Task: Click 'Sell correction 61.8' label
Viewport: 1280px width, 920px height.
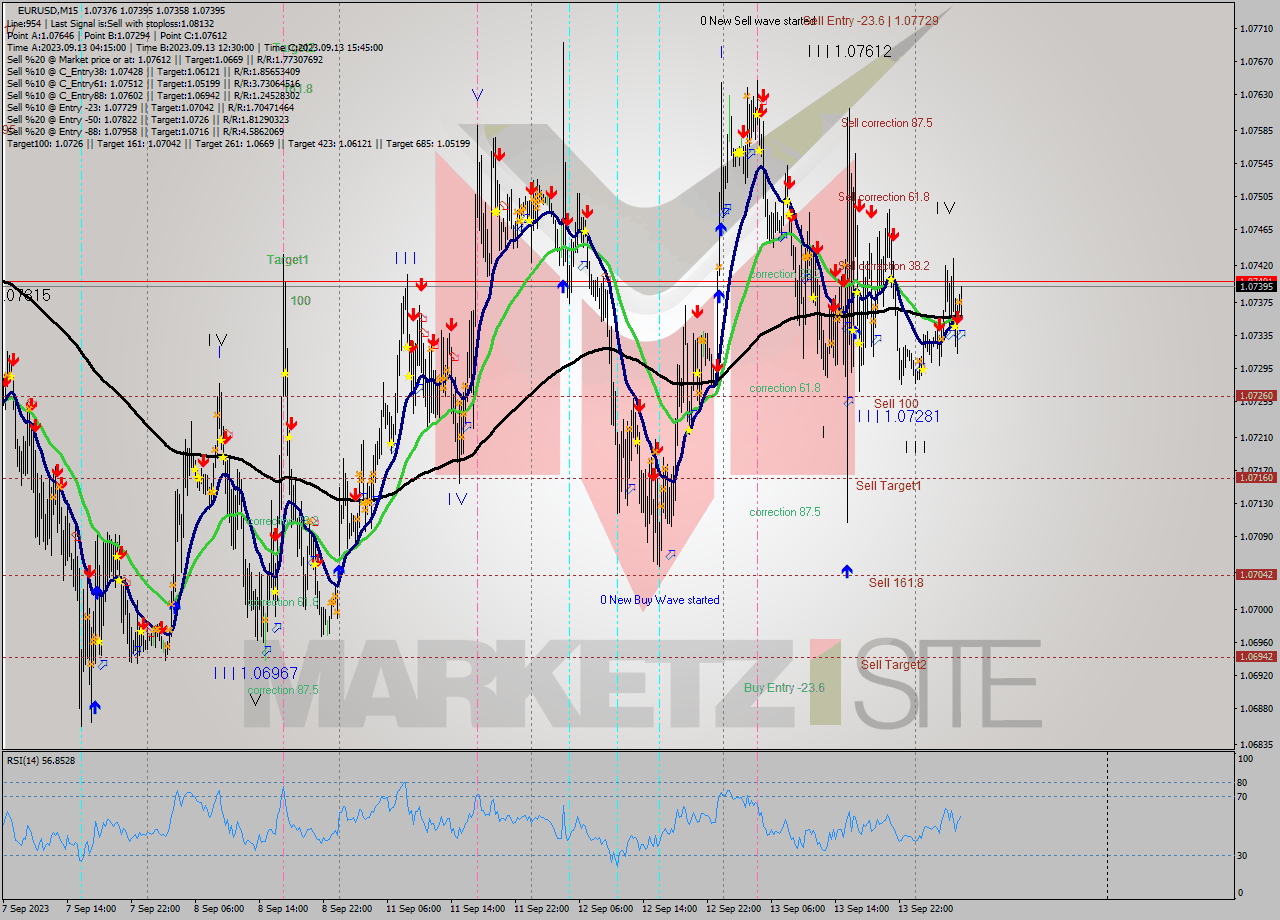Action: coord(884,197)
